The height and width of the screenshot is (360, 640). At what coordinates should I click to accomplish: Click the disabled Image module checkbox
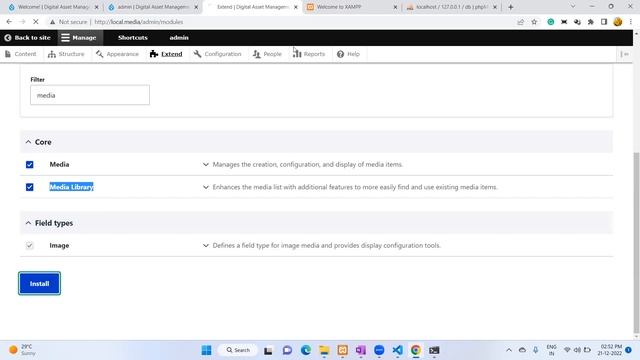coord(29,245)
